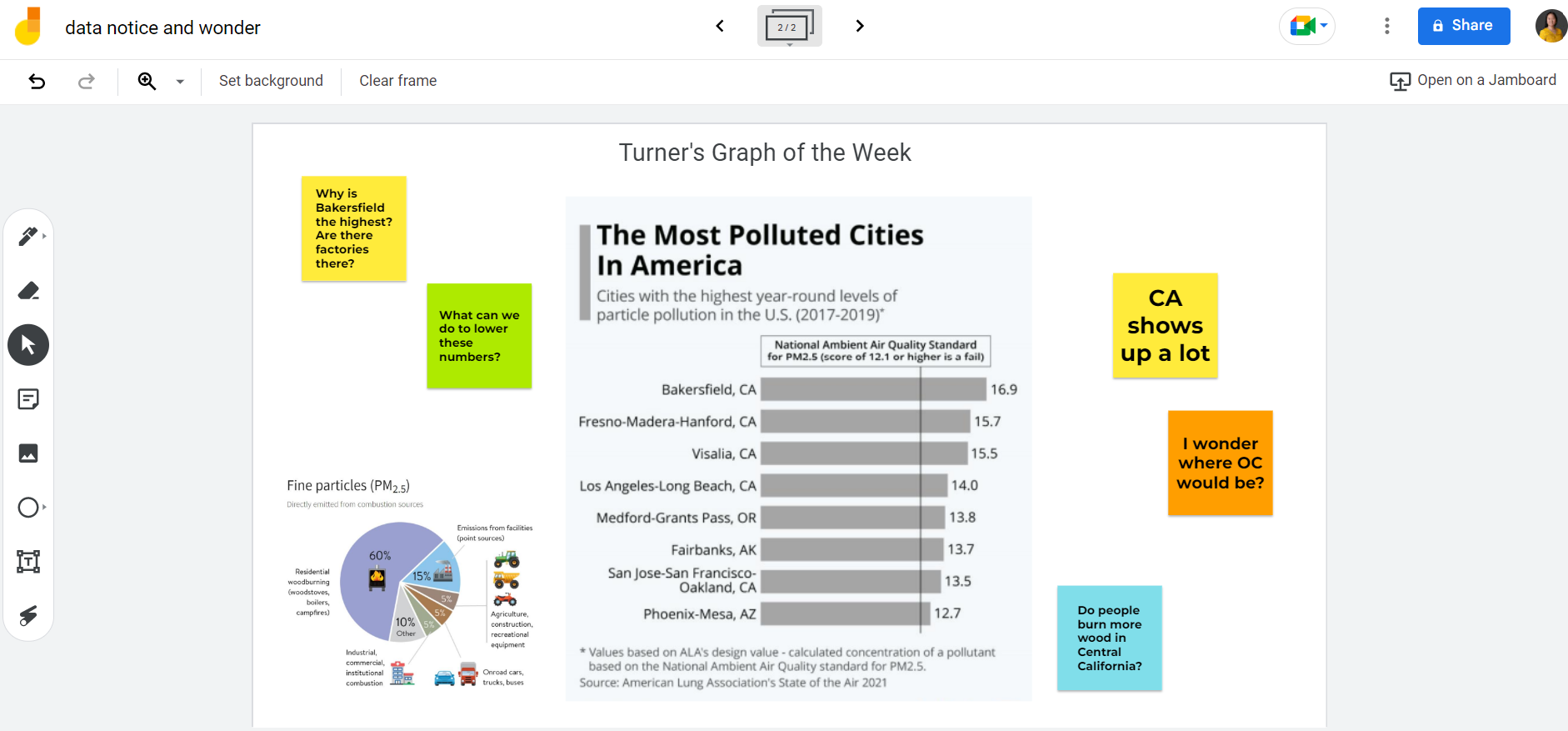Rename the jam title "data notice and wonder"
Screen dimensions: 1568x731
tap(162, 28)
